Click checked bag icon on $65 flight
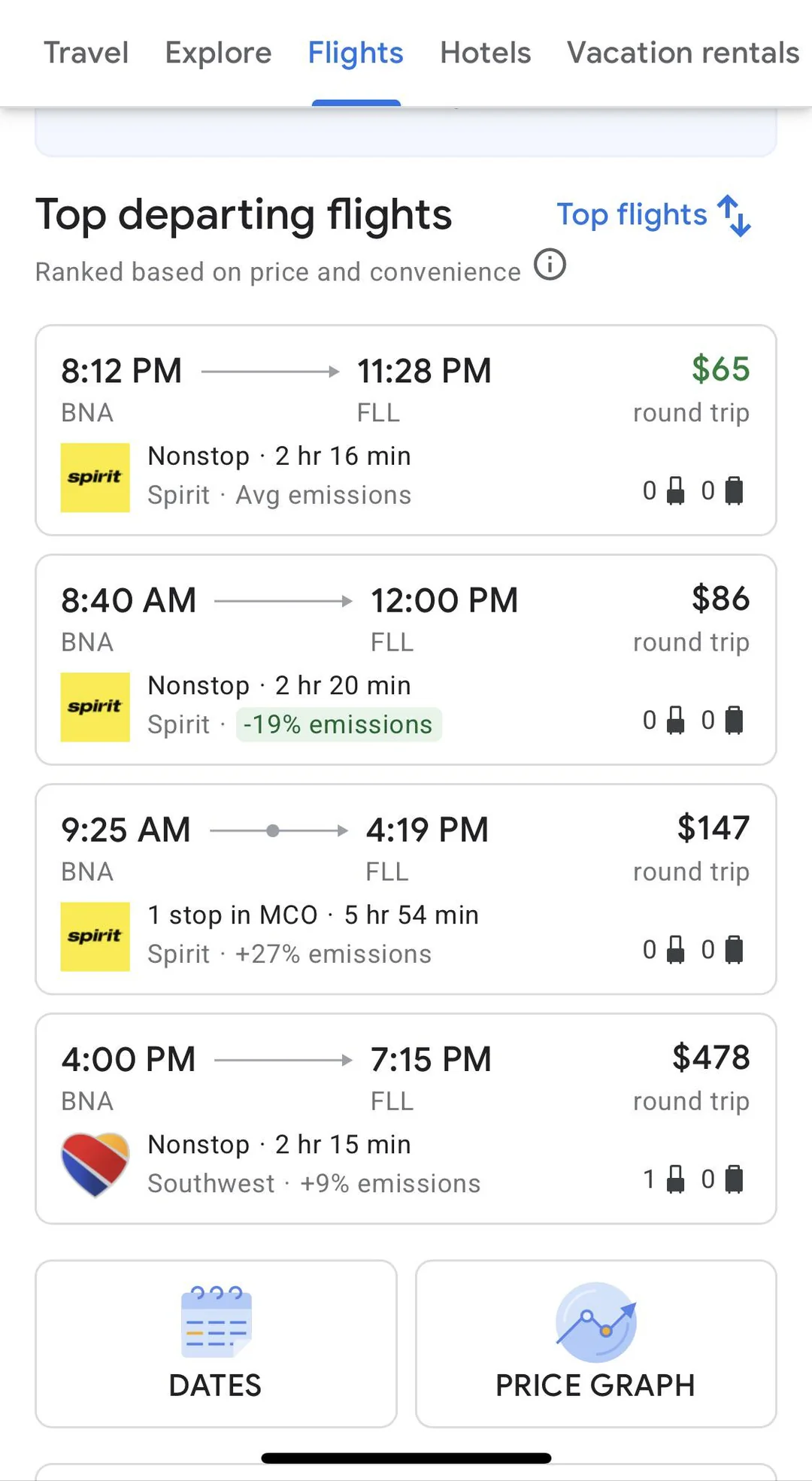Screen dimensions: 812x1481 pos(734,490)
